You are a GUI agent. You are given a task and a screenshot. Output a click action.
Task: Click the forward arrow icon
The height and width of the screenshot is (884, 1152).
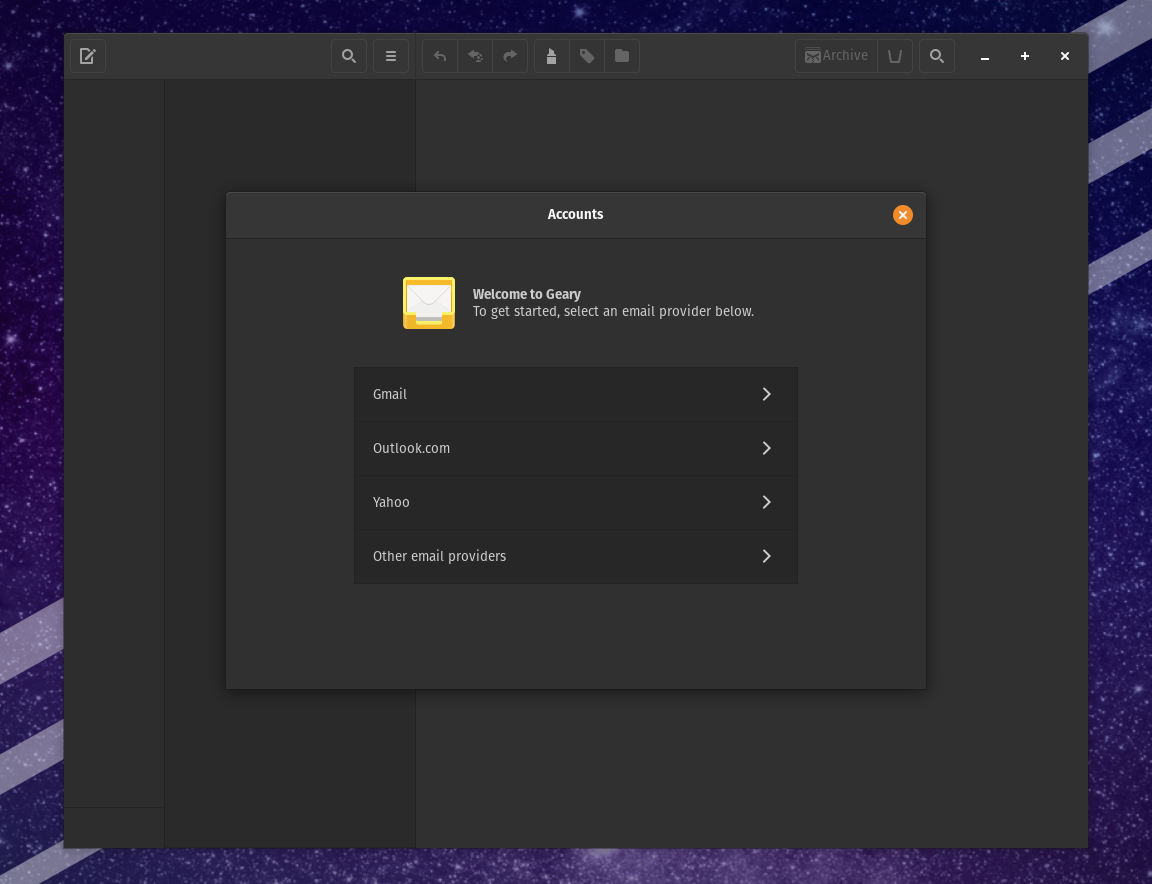click(510, 56)
